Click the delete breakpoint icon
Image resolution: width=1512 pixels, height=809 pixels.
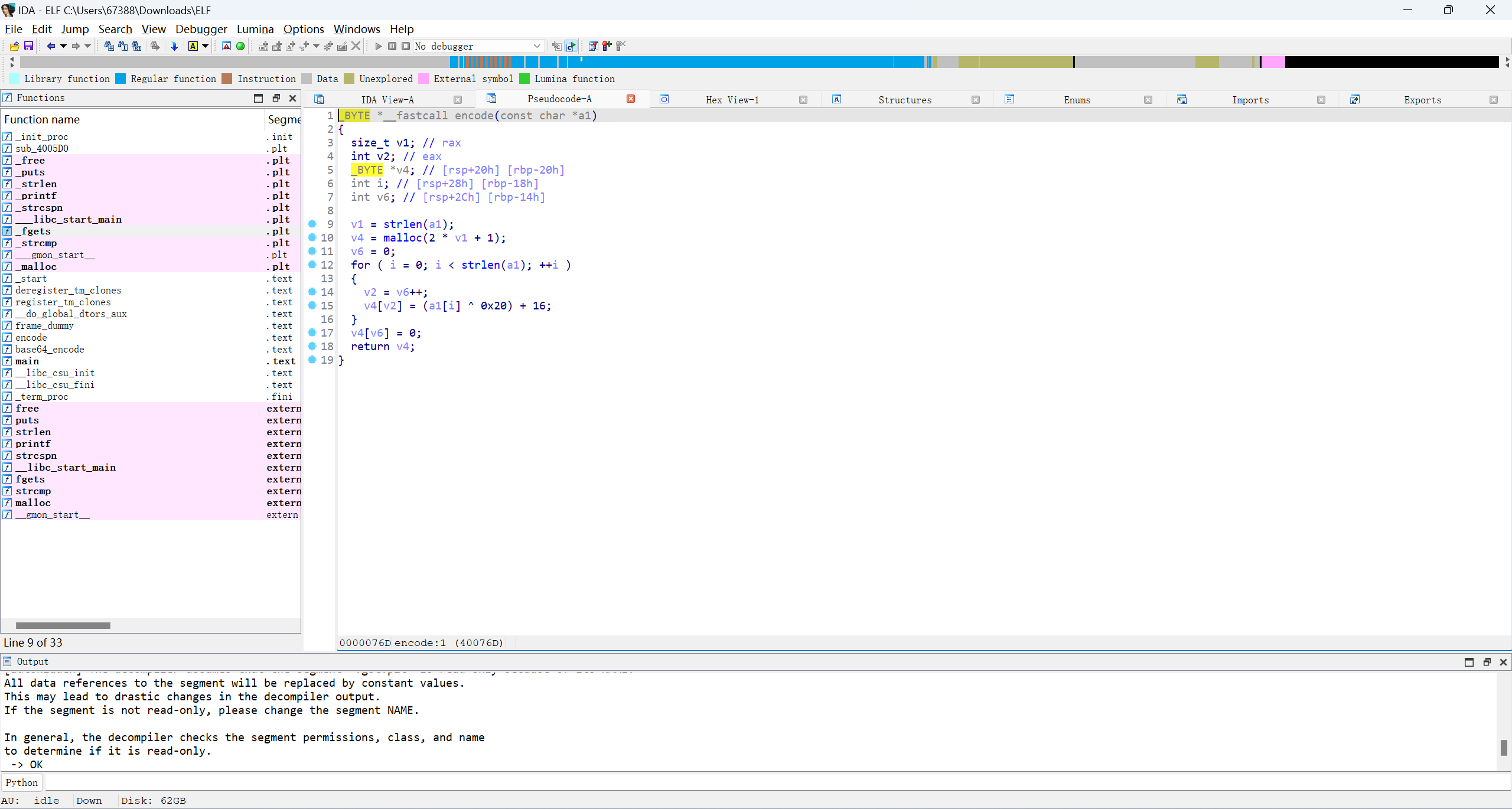coord(621,46)
